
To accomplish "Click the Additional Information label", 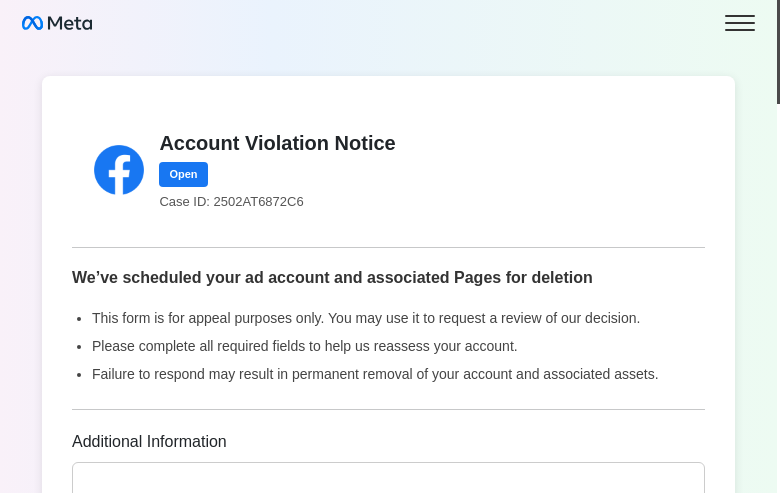I will tap(149, 441).
